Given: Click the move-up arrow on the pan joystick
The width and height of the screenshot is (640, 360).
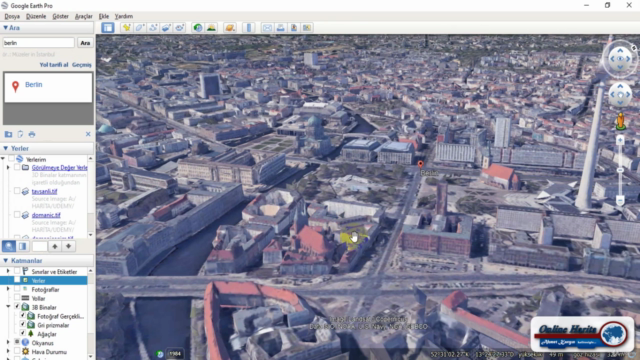Looking at the screenshot, I should (x=620, y=87).
